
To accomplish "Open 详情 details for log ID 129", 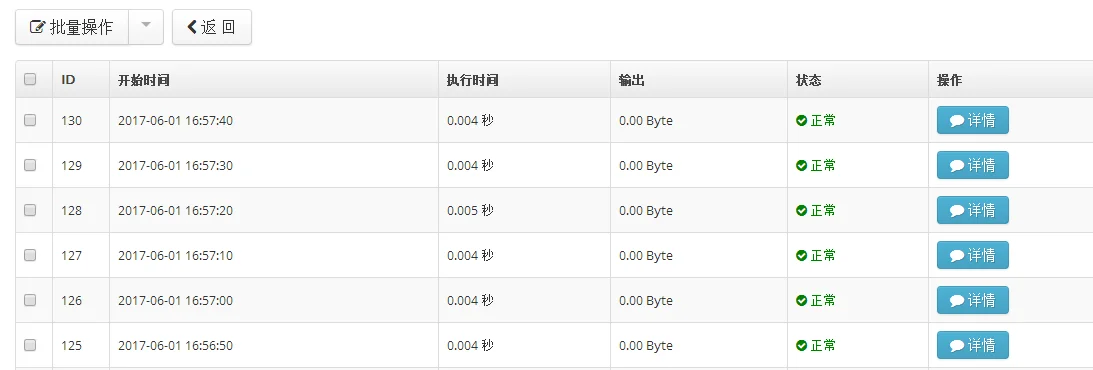I will tap(972, 165).
